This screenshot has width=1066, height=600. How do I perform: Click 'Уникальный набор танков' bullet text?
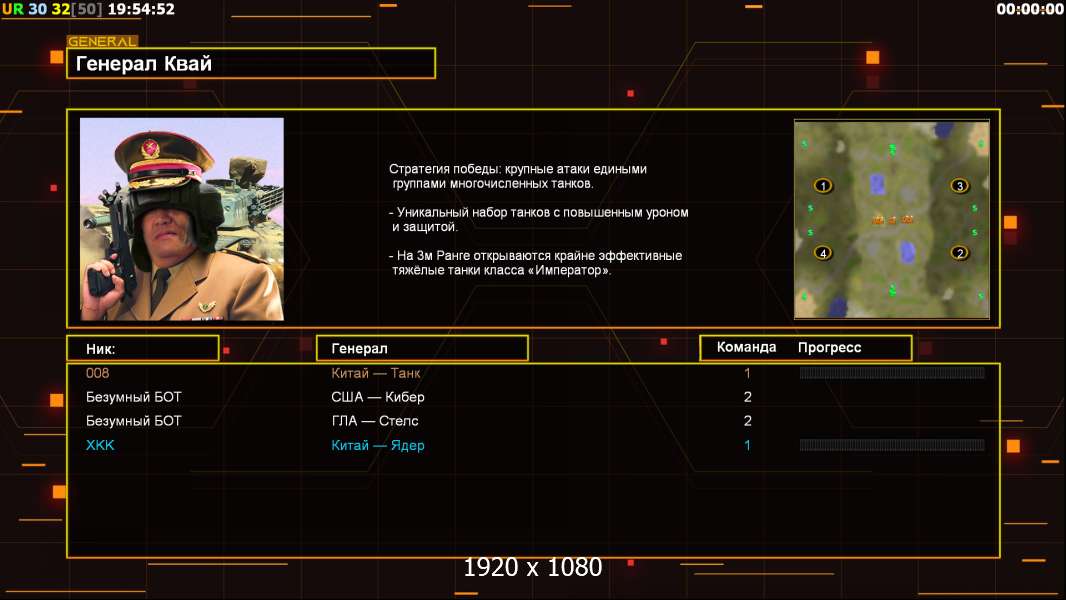[x=538, y=219]
